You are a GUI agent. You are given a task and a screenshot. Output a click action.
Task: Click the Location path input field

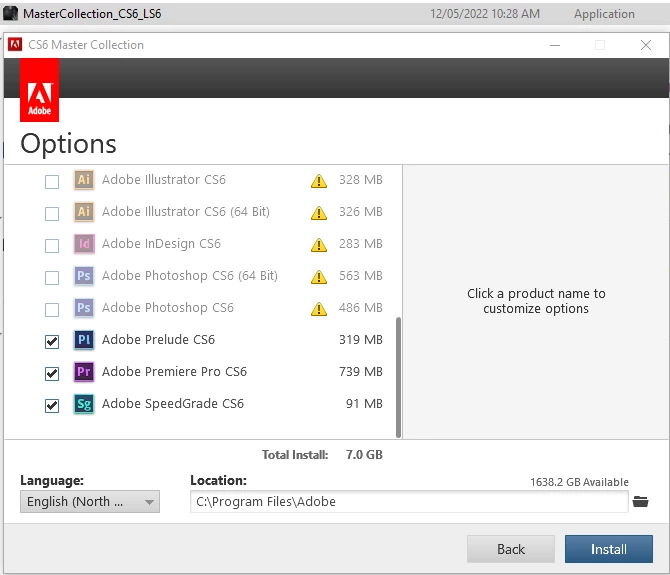(x=409, y=502)
